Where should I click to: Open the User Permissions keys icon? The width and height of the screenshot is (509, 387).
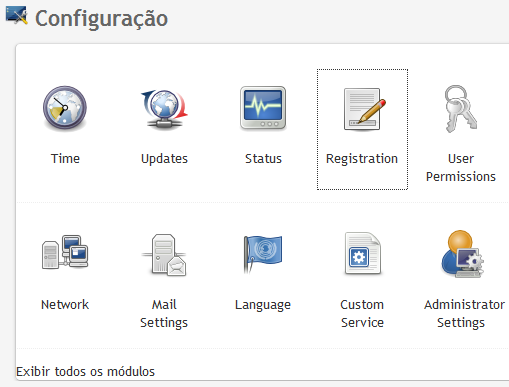[x=461, y=109]
